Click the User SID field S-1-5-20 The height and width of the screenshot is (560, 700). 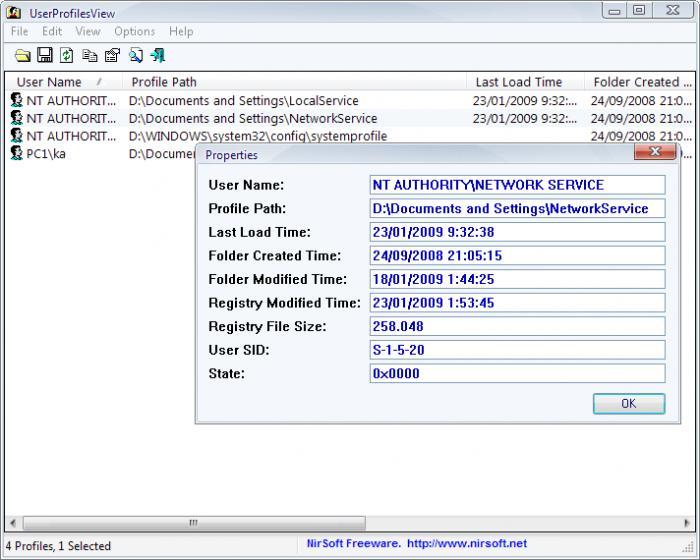tap(517, 350)
